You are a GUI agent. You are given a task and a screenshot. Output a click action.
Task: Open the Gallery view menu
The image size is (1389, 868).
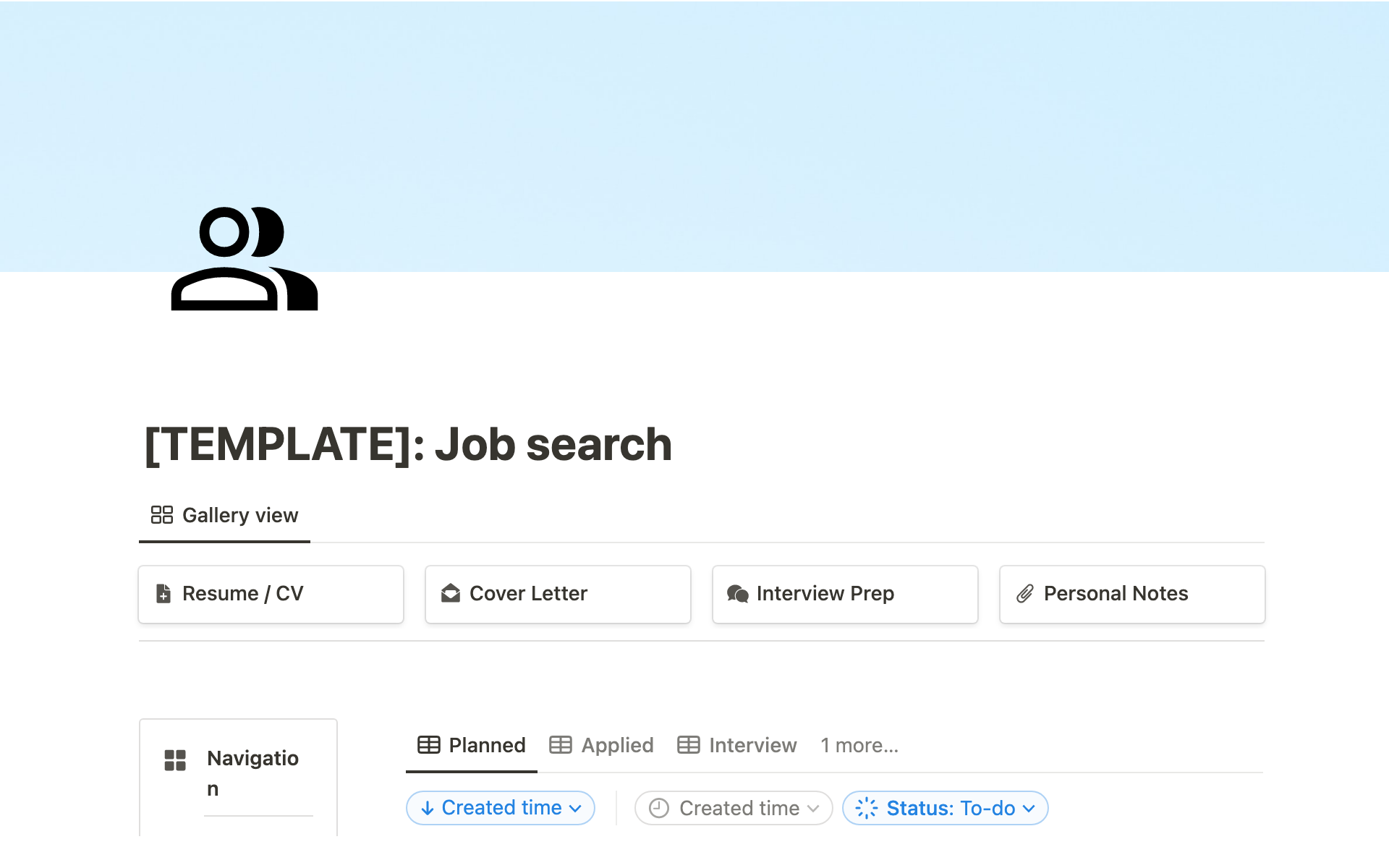coord(225,515)
